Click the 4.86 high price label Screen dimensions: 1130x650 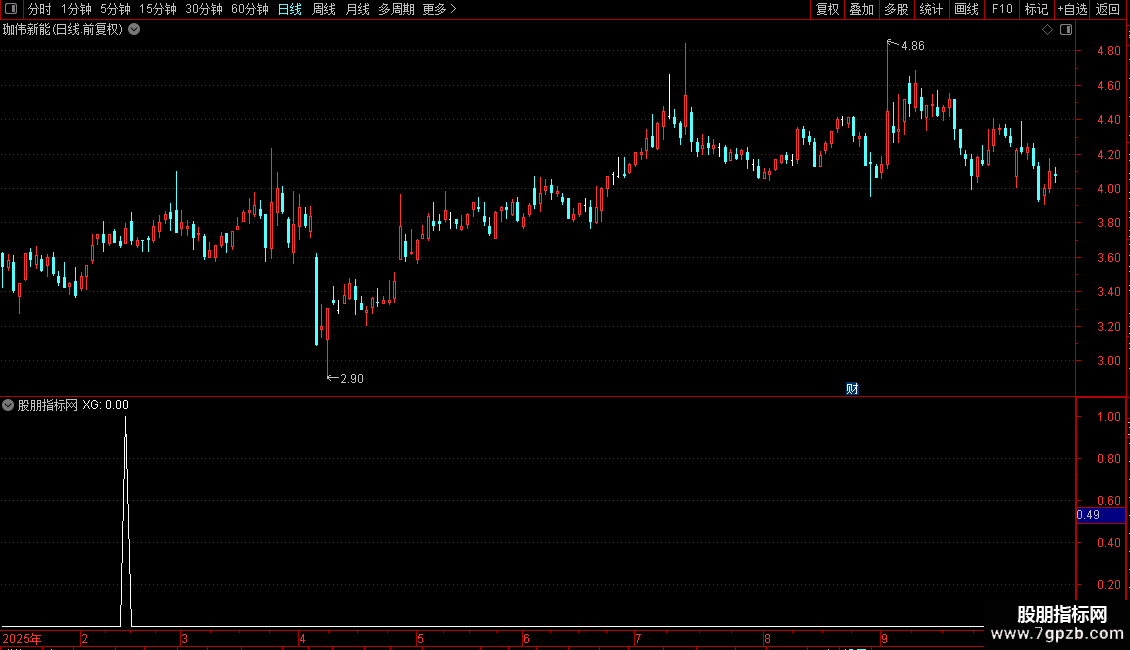[912, 46]
